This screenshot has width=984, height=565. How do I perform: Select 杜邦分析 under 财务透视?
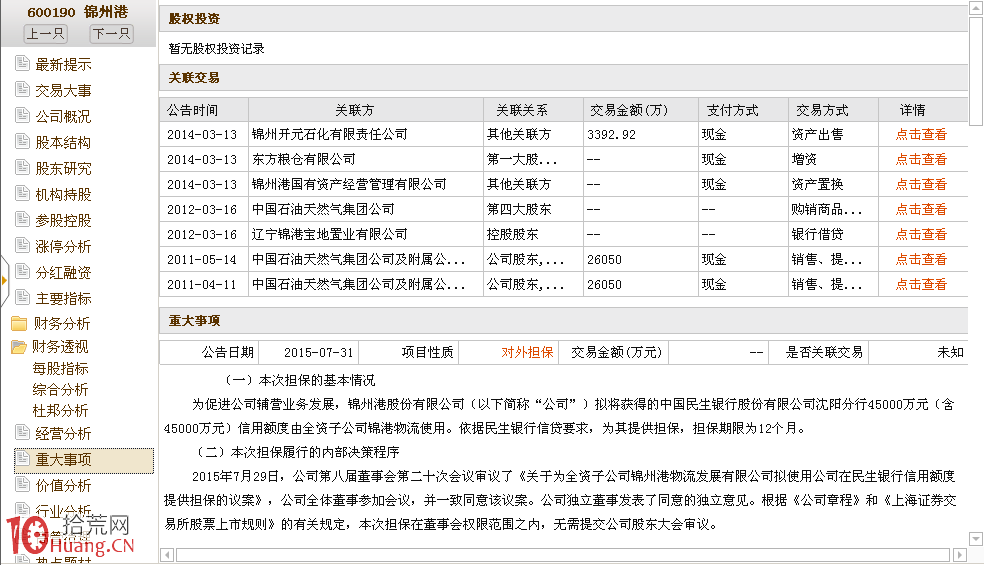point(60,411)
